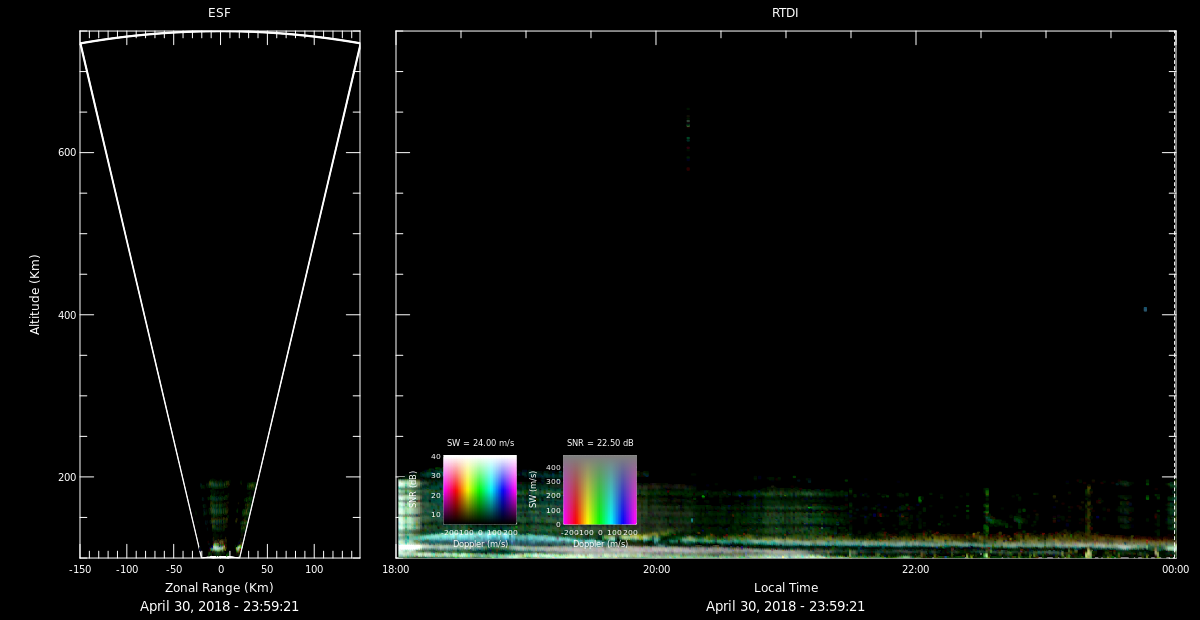Click the 100 zonal range tick label
Image resolution: width=1200 pixels, height=620 pixels.
(314, 570)
